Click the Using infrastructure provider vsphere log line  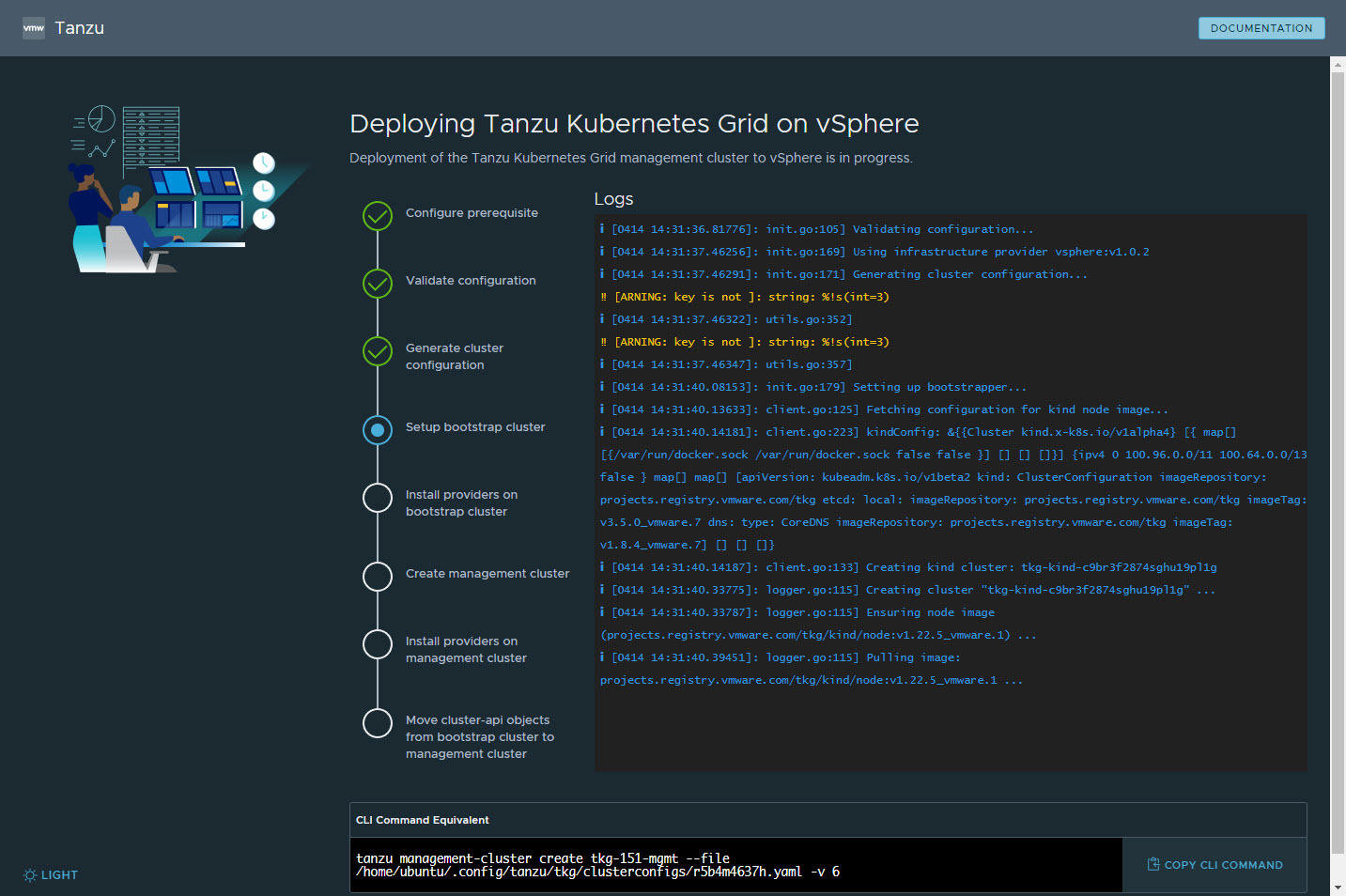pos(874,252)
